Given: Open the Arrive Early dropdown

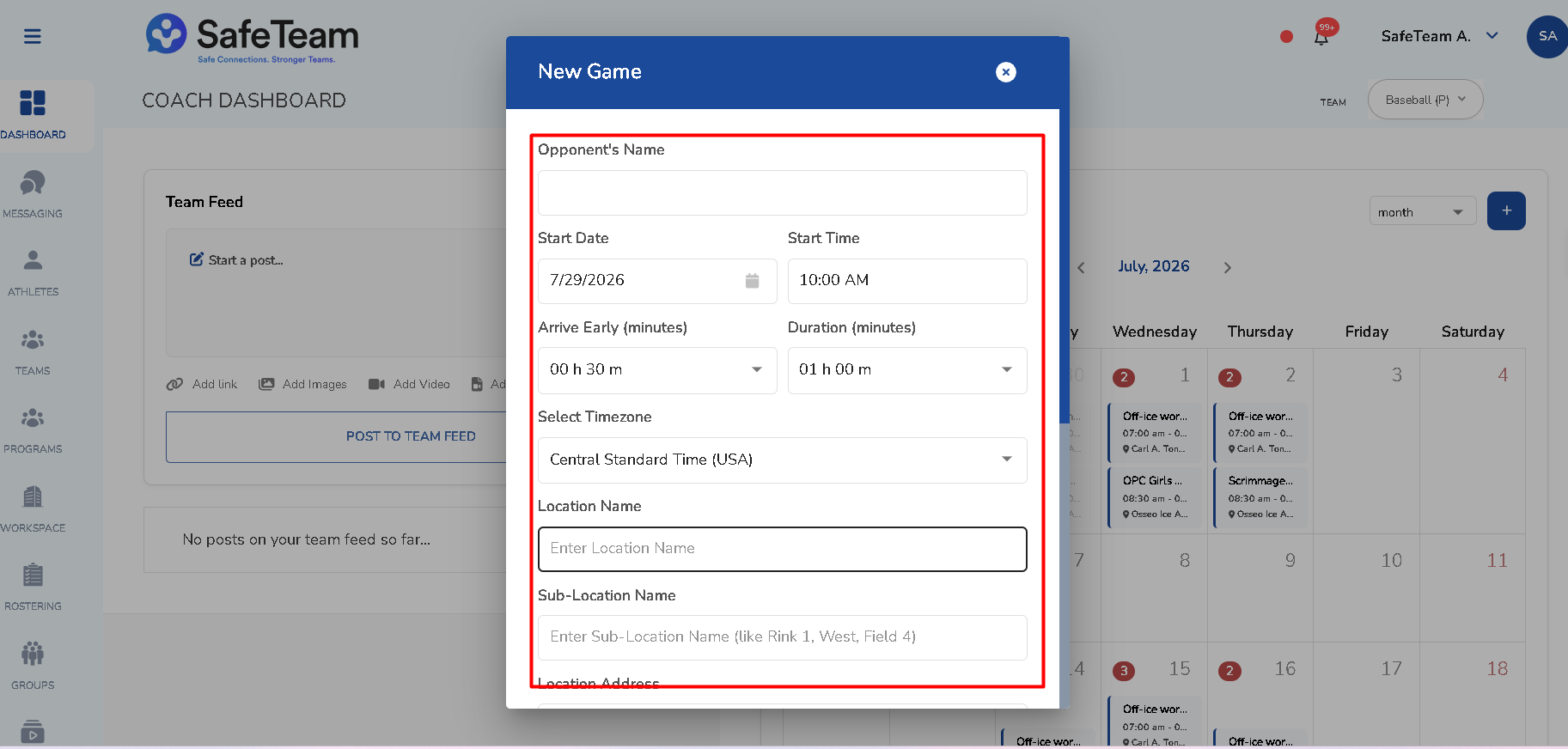Looking at the screenshot, I should tap(657, 370).
